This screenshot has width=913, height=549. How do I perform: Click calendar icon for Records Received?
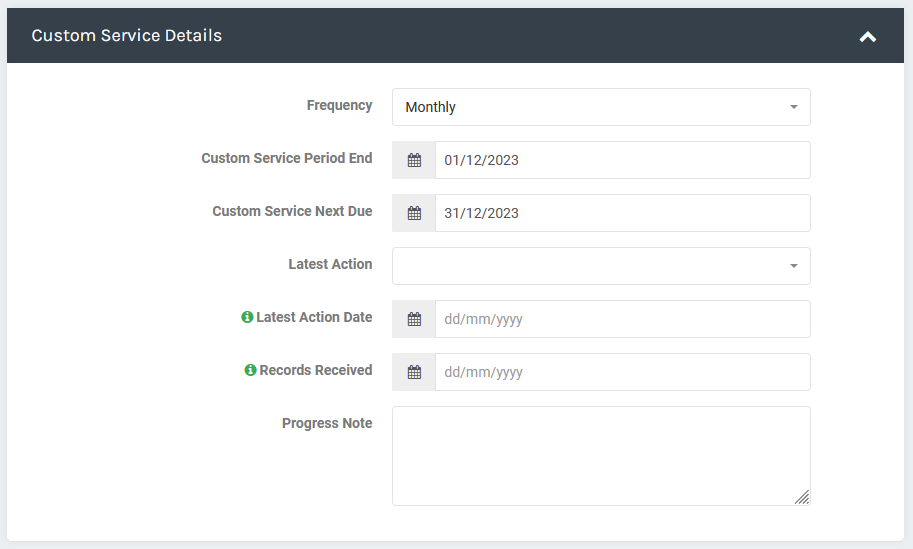click(414, 372)
